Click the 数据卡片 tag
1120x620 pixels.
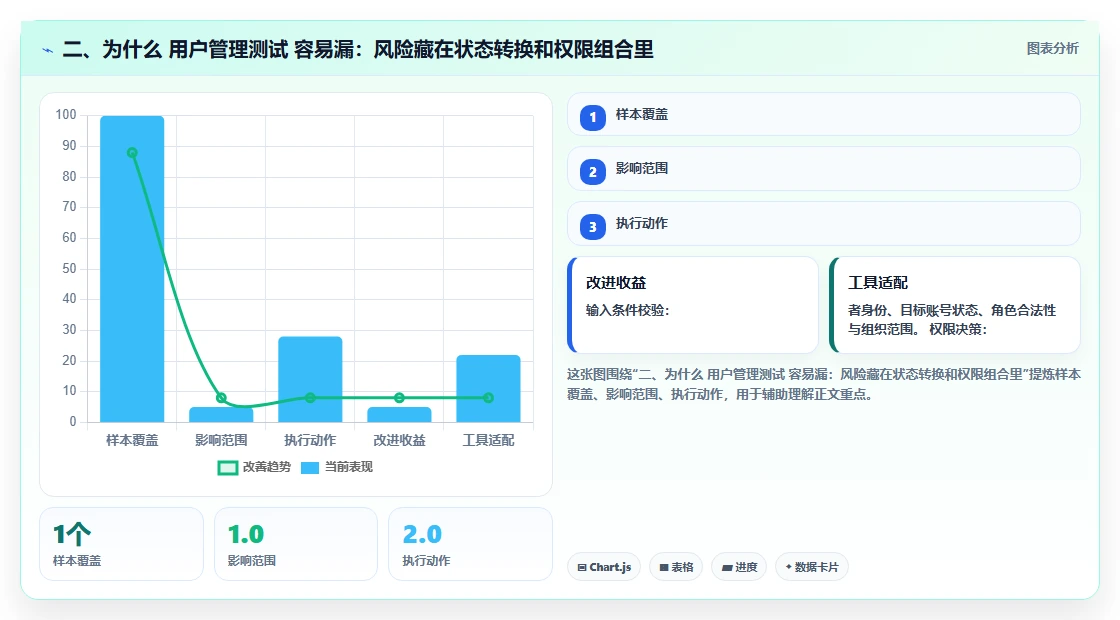coord(811,567)
